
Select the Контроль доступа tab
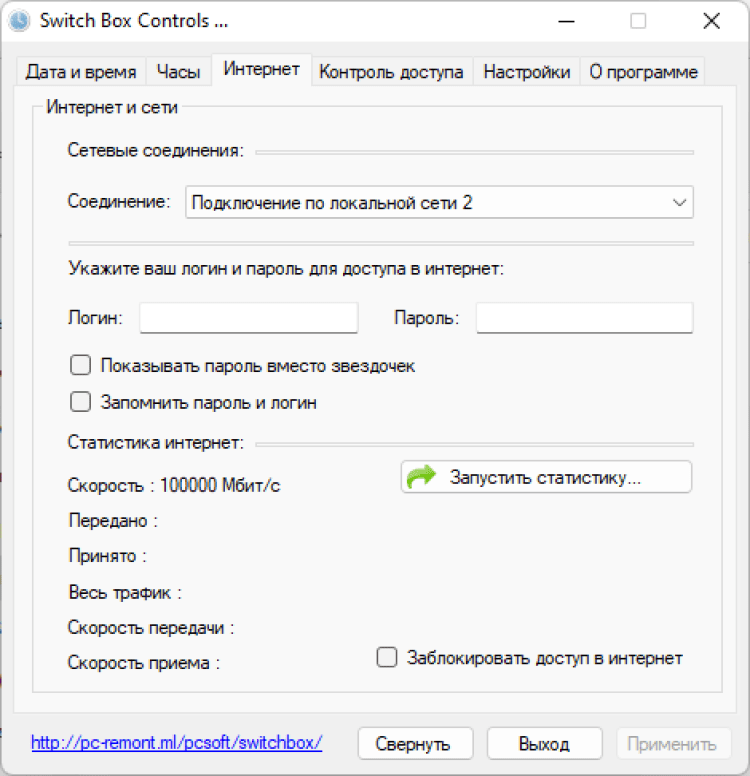coord(391,72)
